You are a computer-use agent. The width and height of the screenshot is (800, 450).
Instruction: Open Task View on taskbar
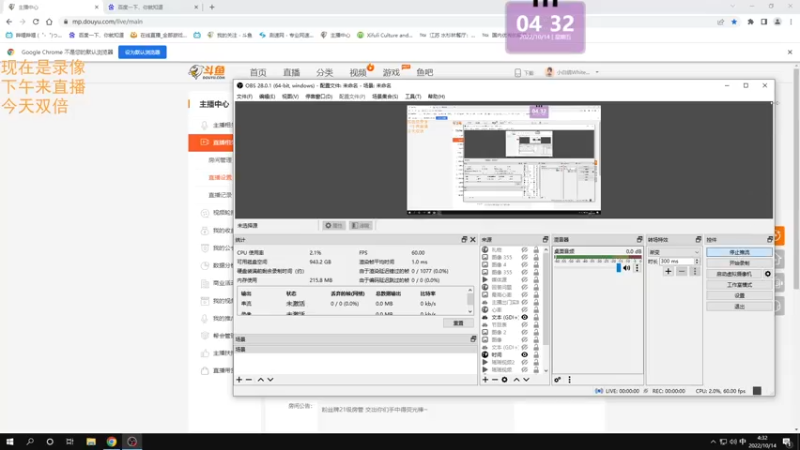point(70,442)
